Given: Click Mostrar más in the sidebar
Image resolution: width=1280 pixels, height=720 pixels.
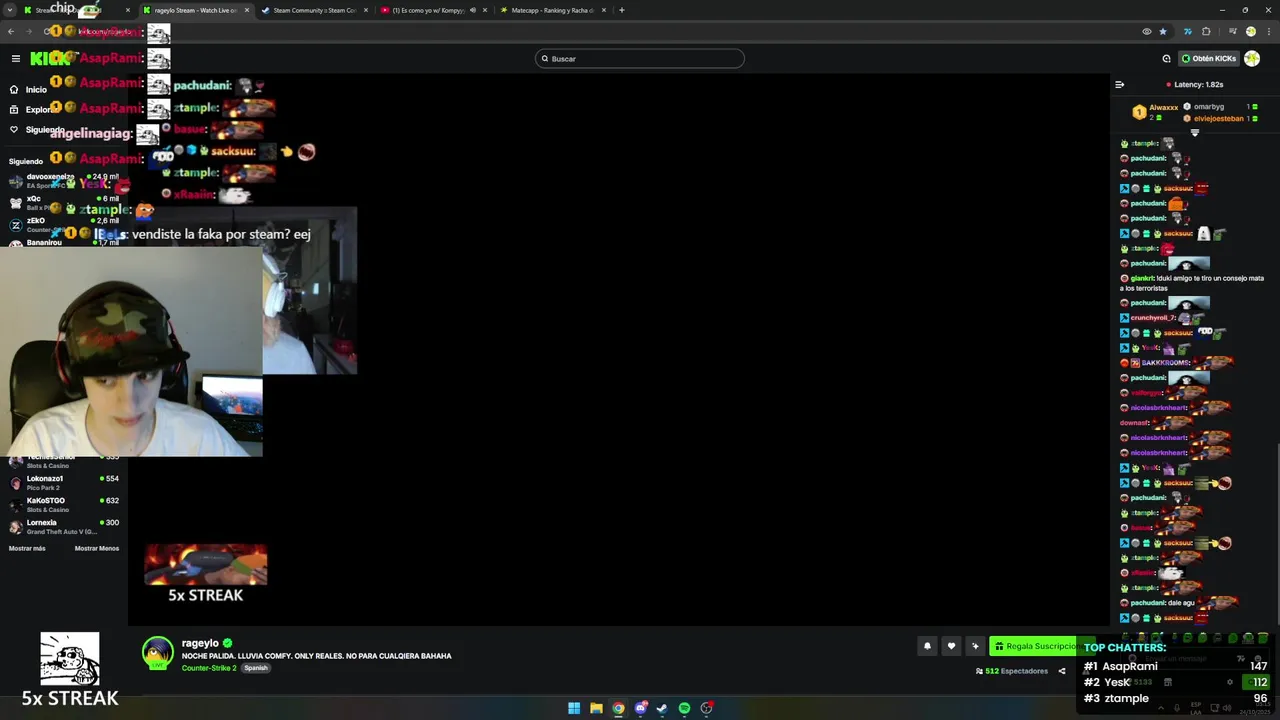Looking at the screenshot, I should coord(27,548).
